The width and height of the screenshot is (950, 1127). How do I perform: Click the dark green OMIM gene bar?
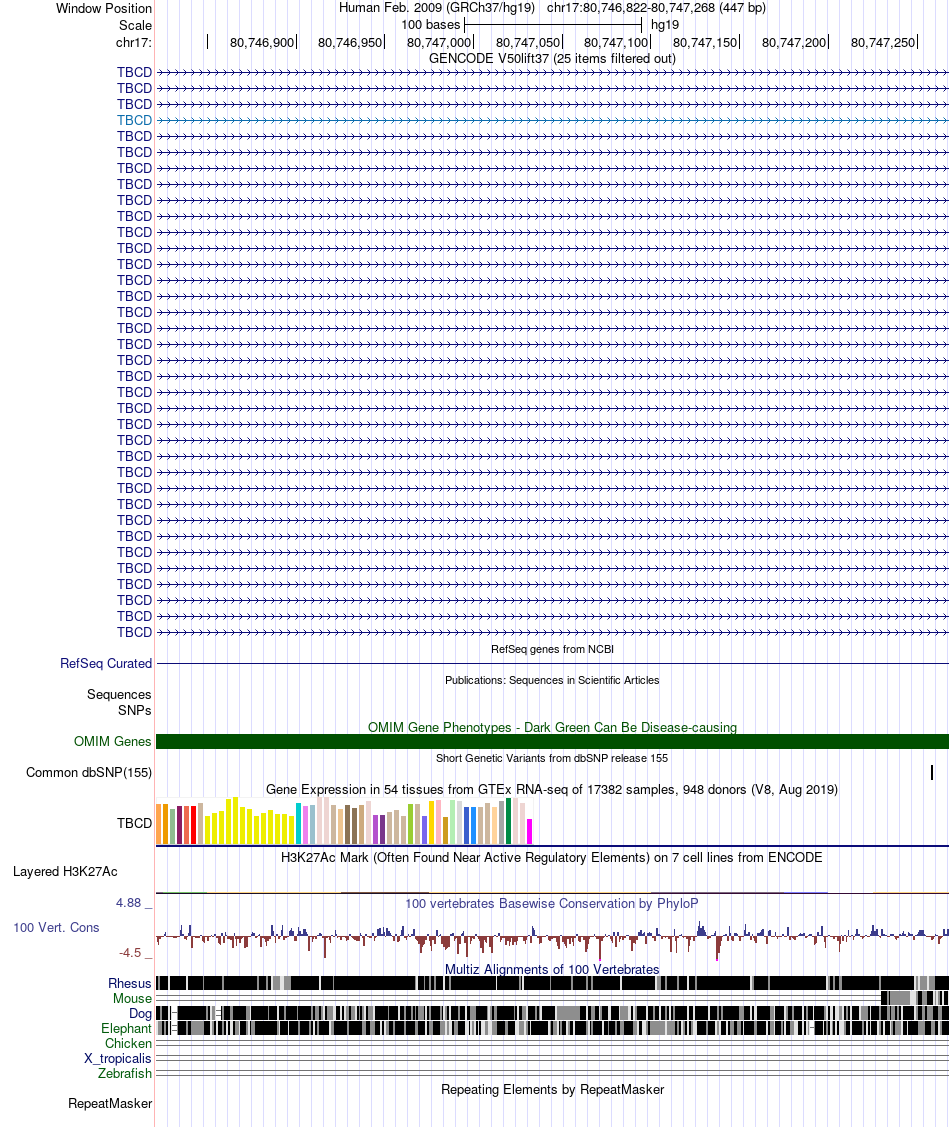(x=552, y=742)
